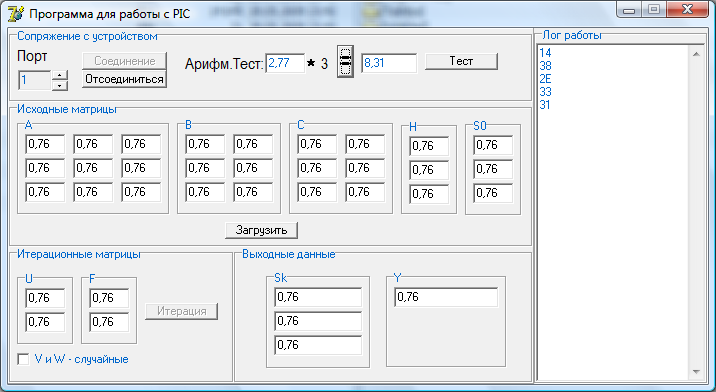Click matrix C third row first cell
This screenshot has height=392, width=716.
click(317, 192)
